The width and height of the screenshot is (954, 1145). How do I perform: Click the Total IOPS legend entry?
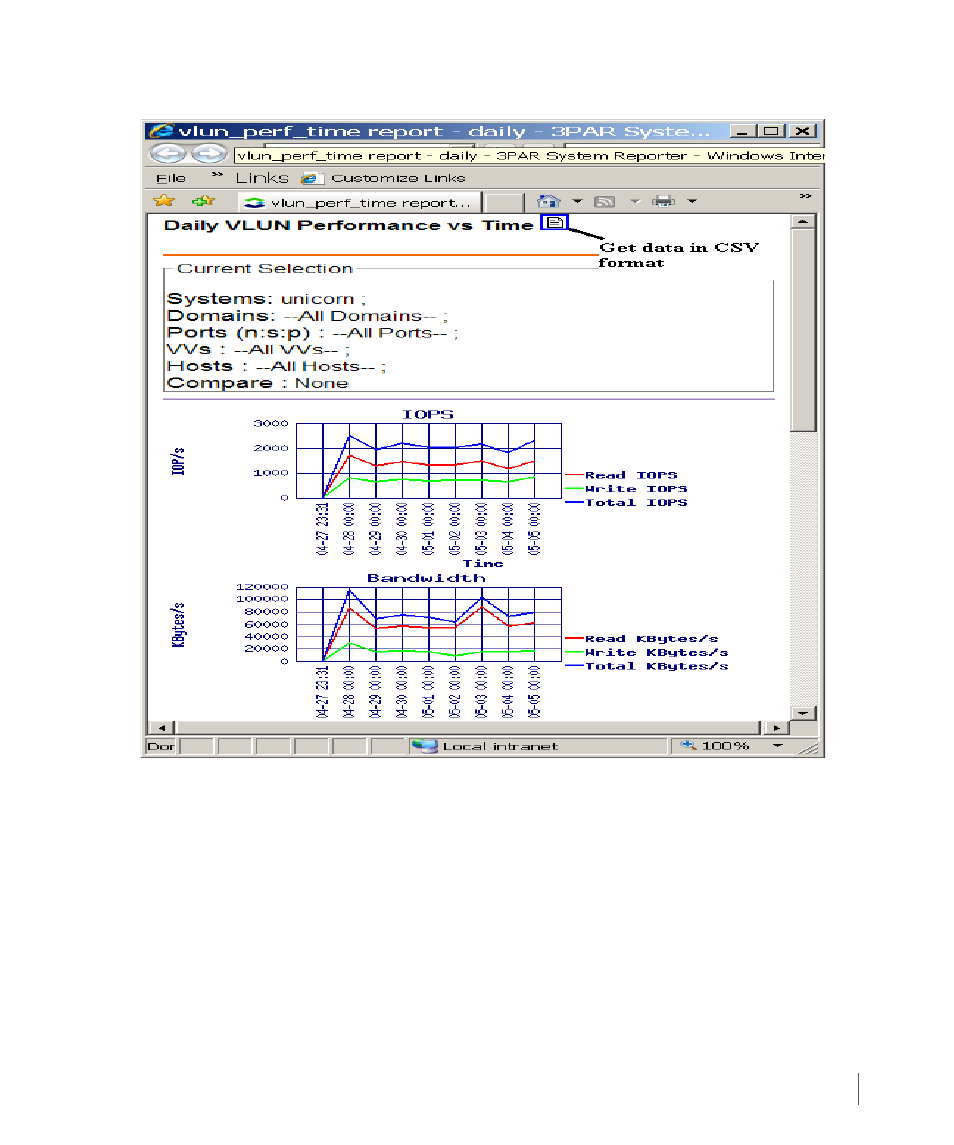(x=626, y=502)
